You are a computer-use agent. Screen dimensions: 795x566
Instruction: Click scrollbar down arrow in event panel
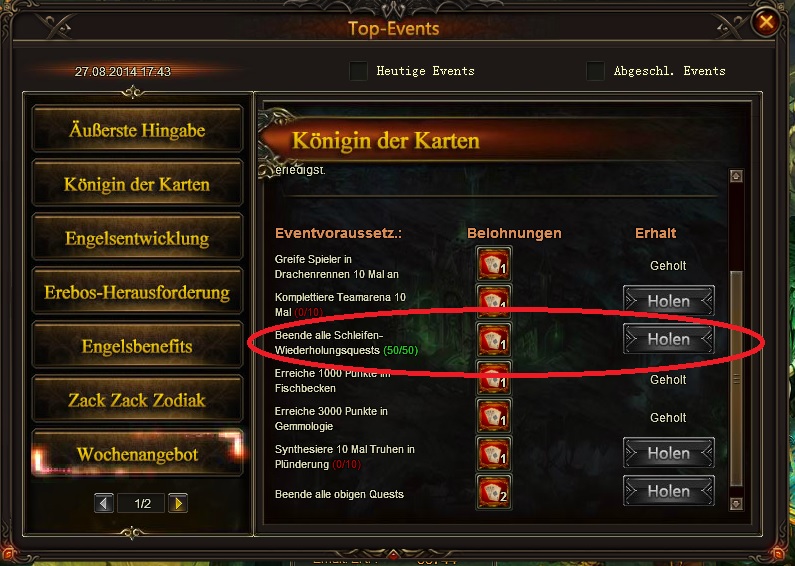(x=736, y=504)
